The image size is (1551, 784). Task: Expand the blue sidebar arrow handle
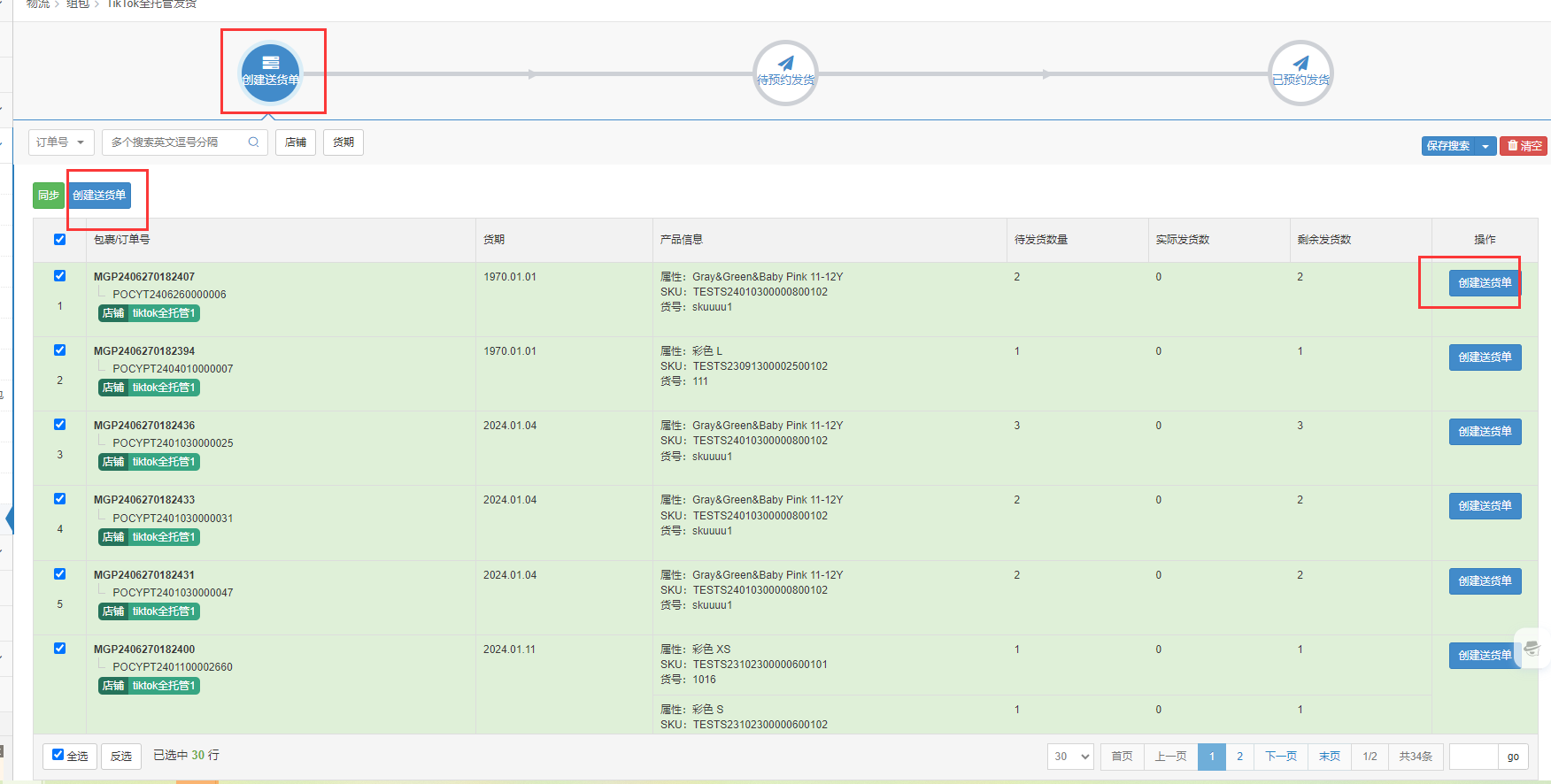(x=10, y=519)
